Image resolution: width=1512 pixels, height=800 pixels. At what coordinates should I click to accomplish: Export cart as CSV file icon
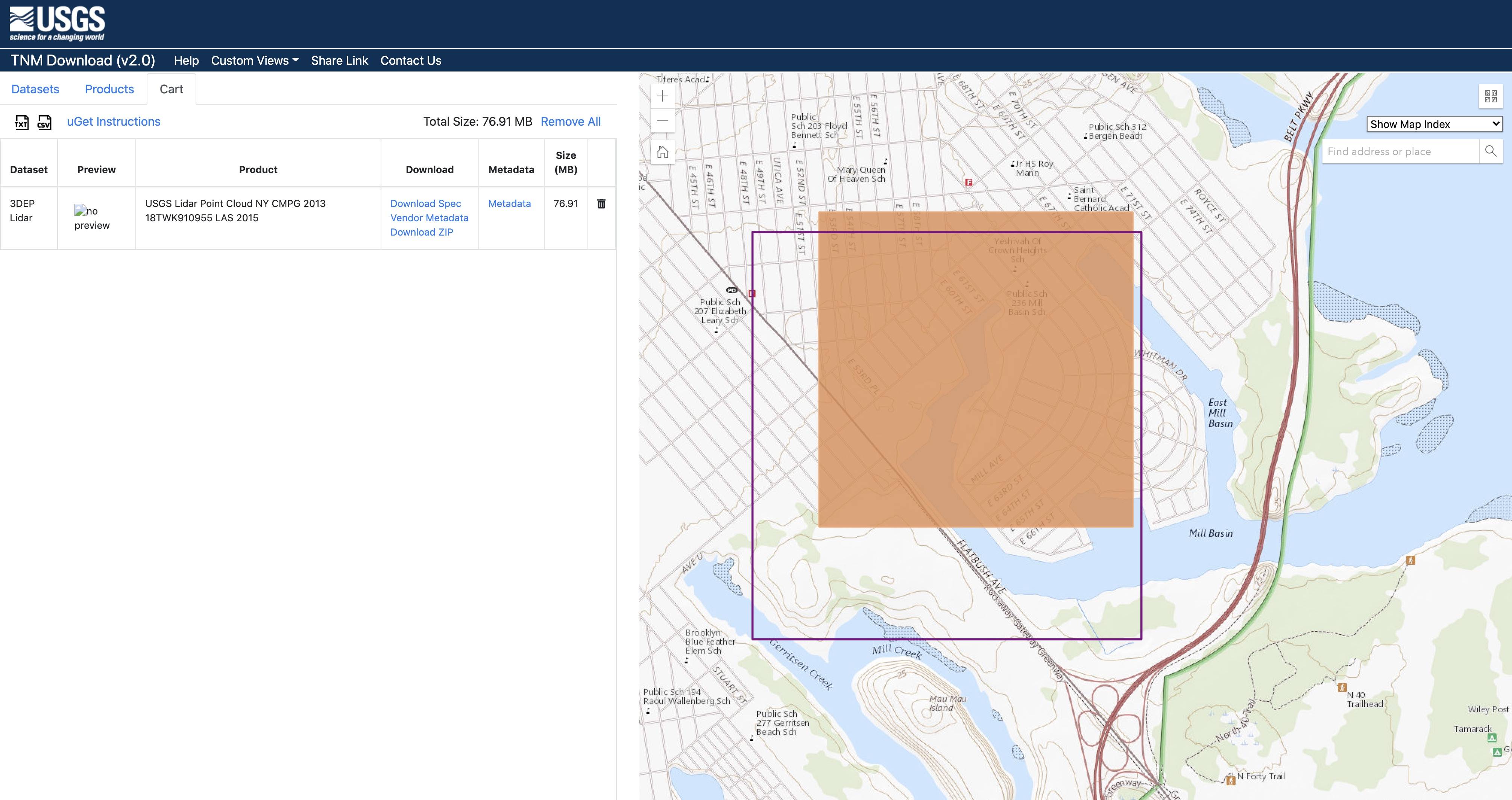pos(45,122)
